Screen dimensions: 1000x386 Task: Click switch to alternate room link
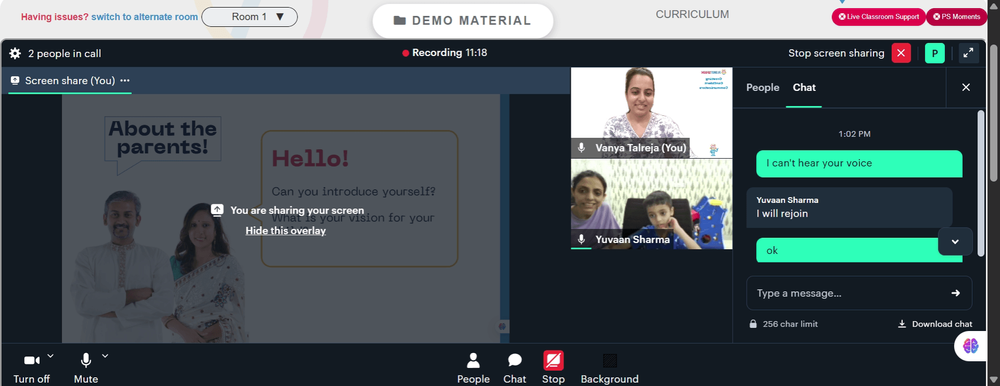(x=144, y=17)
